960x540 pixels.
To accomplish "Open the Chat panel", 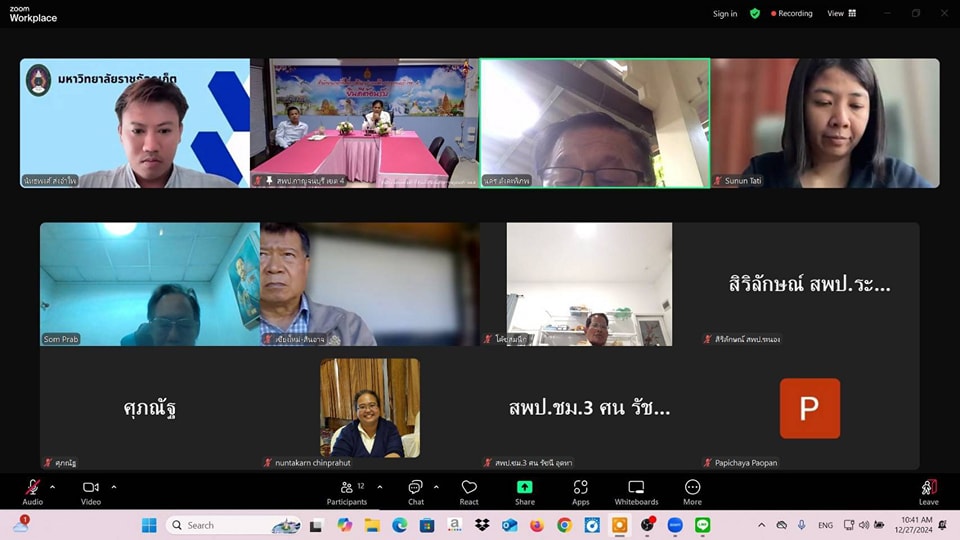I will click(416, 492).
